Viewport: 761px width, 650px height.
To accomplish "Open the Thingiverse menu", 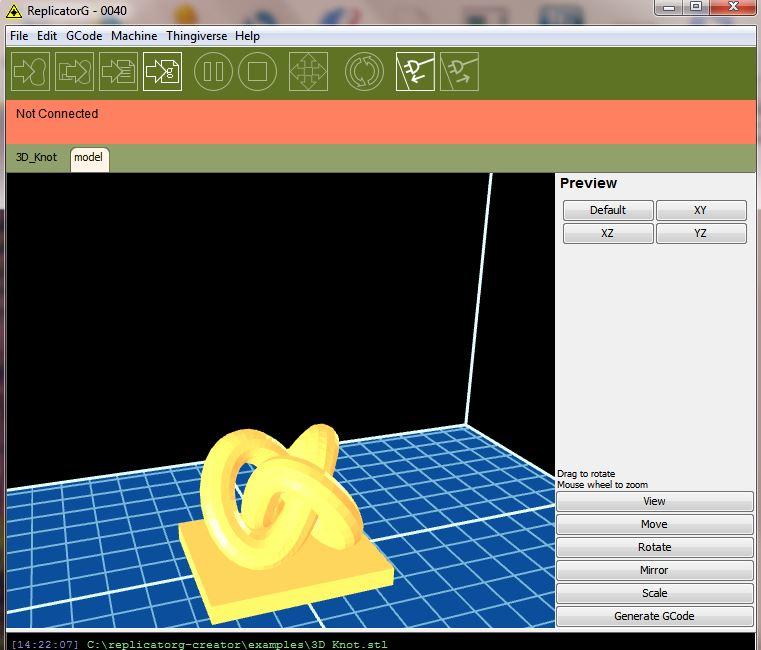I will coord(196,36).
